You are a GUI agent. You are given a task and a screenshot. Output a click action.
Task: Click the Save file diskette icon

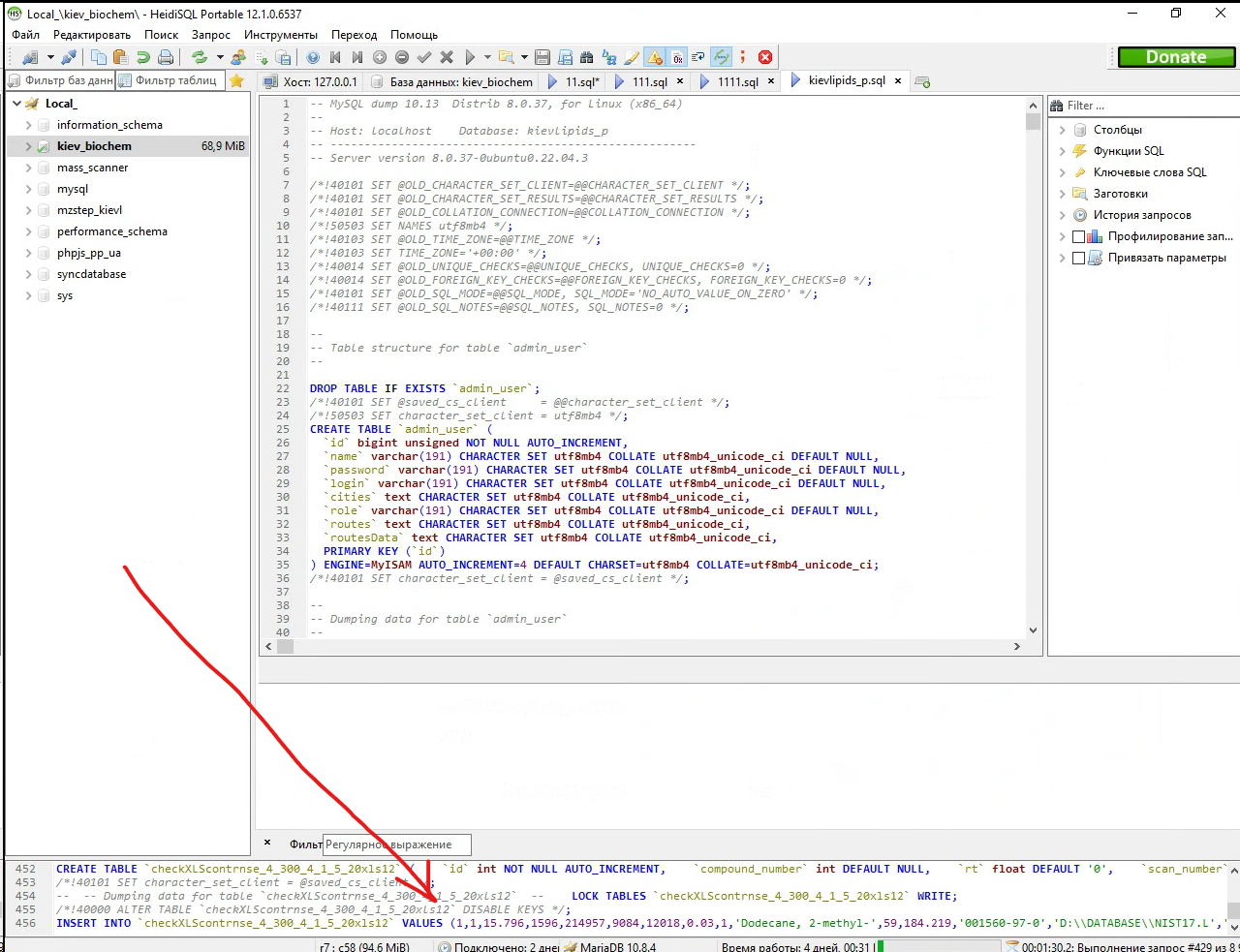pyautogui.click(x=542, y=57)
